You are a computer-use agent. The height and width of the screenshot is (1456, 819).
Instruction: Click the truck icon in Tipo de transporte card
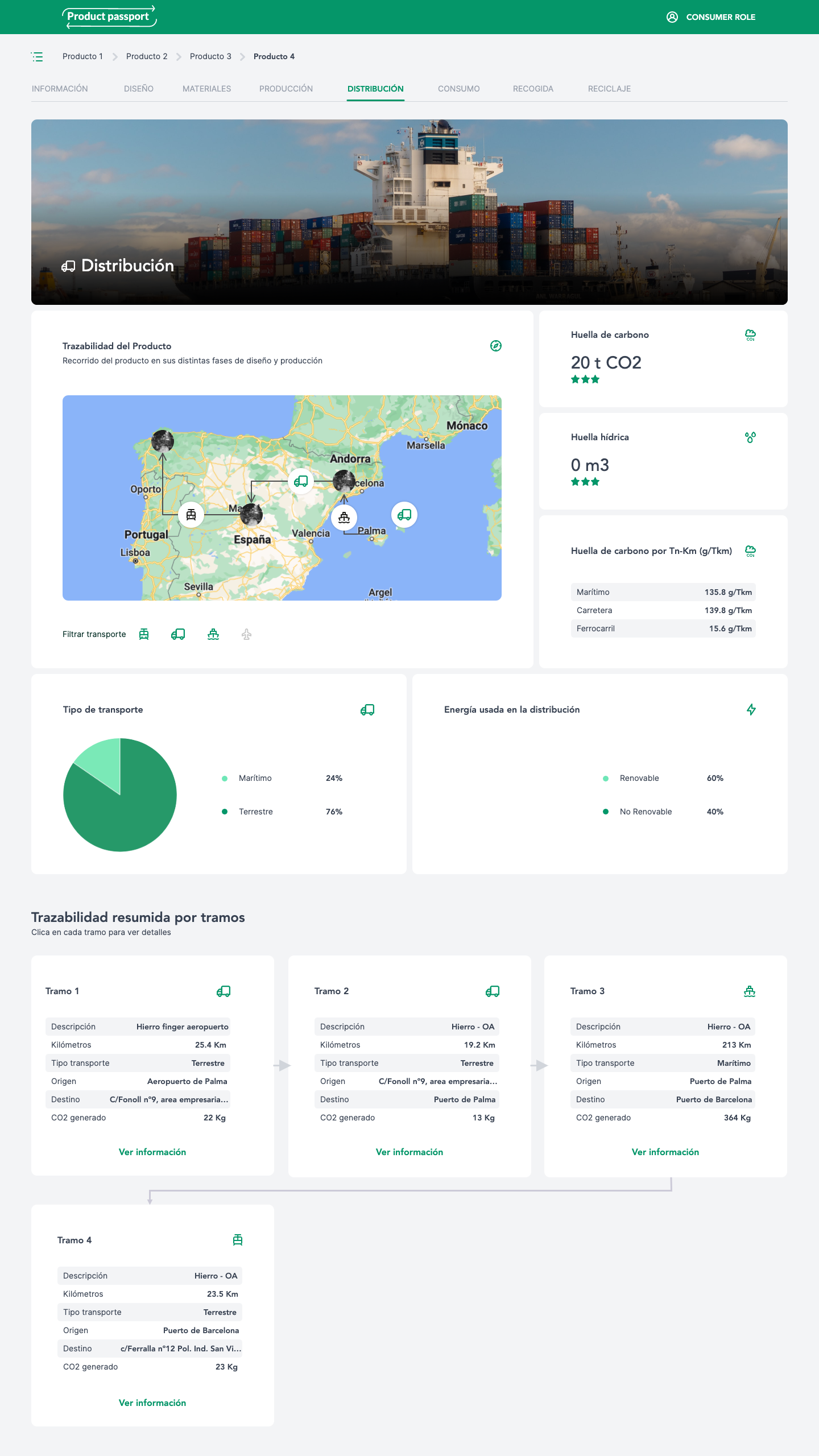point(367,710)
